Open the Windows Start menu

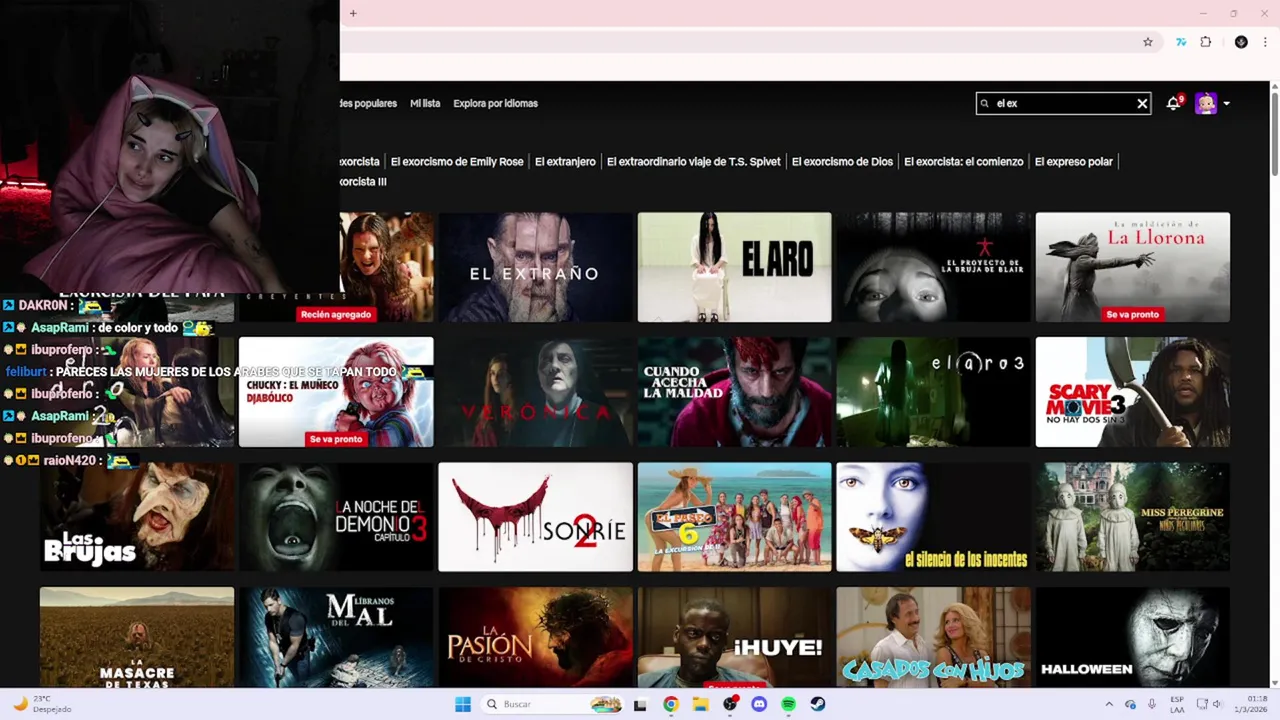pos(463,704)
